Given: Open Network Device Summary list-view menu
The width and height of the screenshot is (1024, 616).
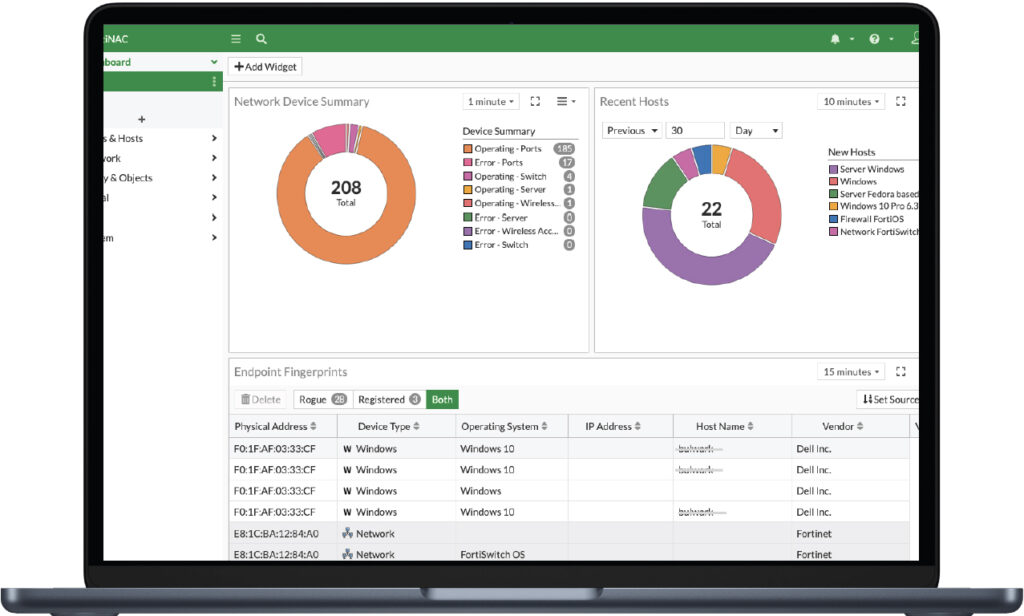Looking at the screenshot, I should 565,101.
